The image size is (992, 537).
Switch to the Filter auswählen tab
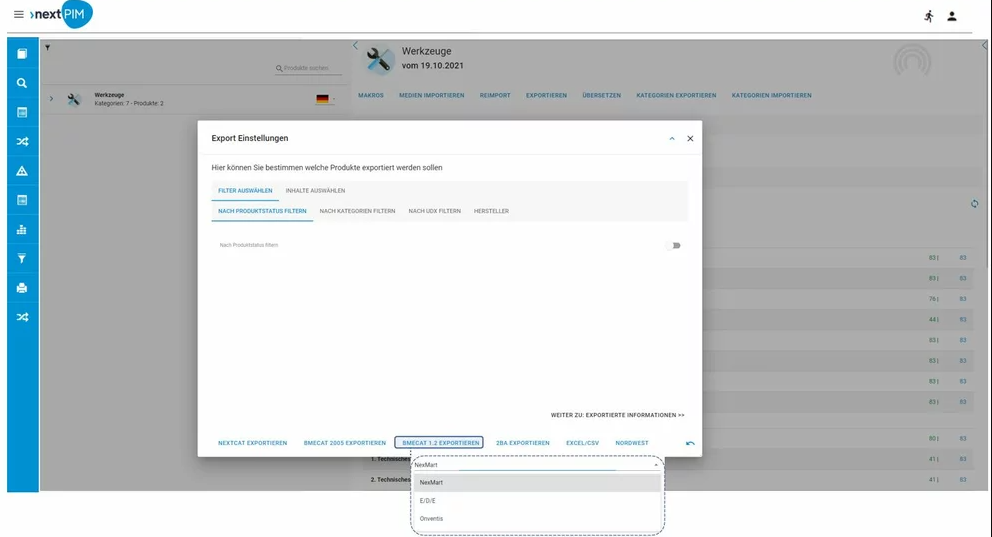pyautogui.click(x=245, y=190)
